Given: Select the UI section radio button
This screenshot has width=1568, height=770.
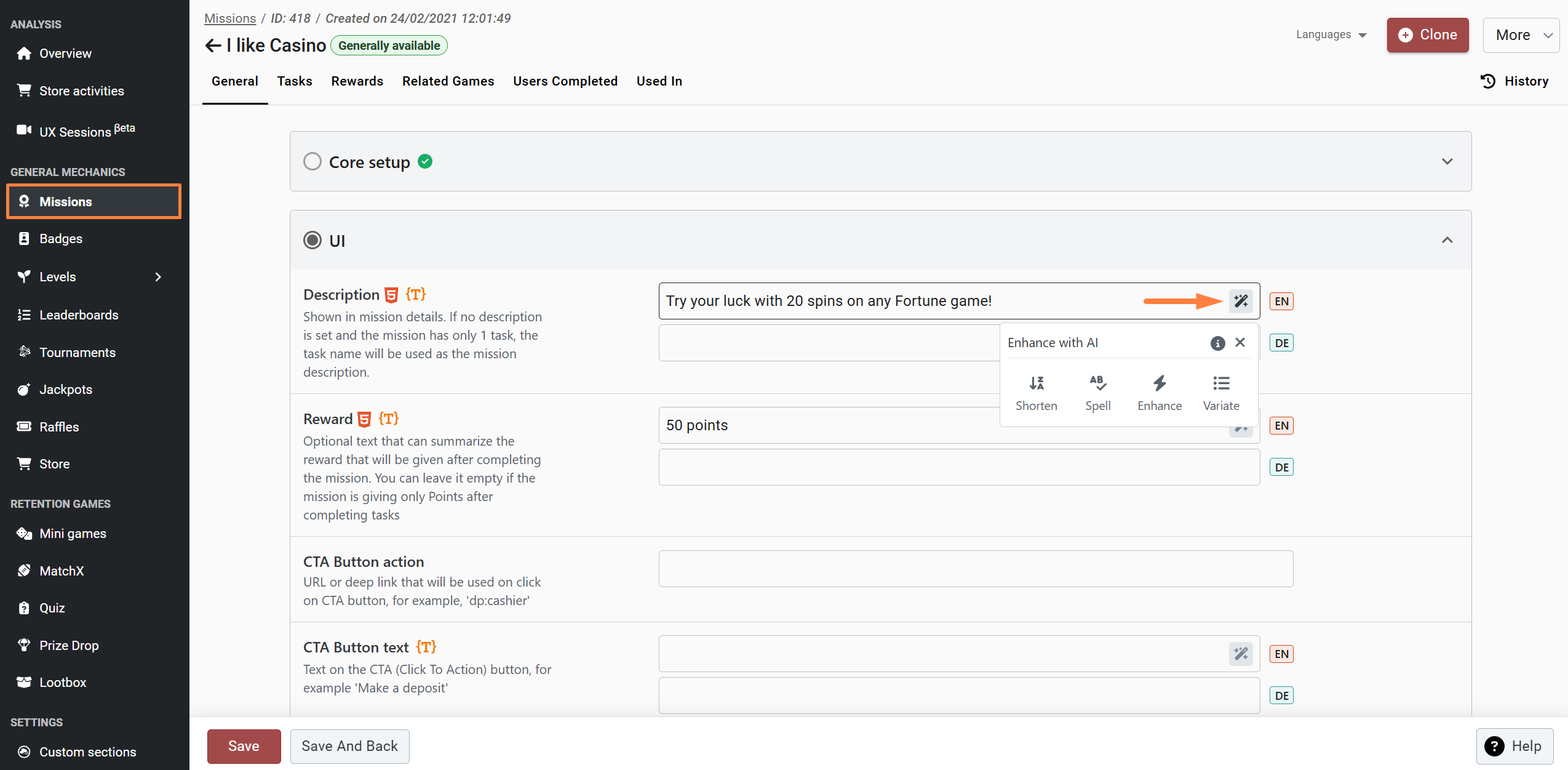Looking at the screenshot, I should coord(312,240).
